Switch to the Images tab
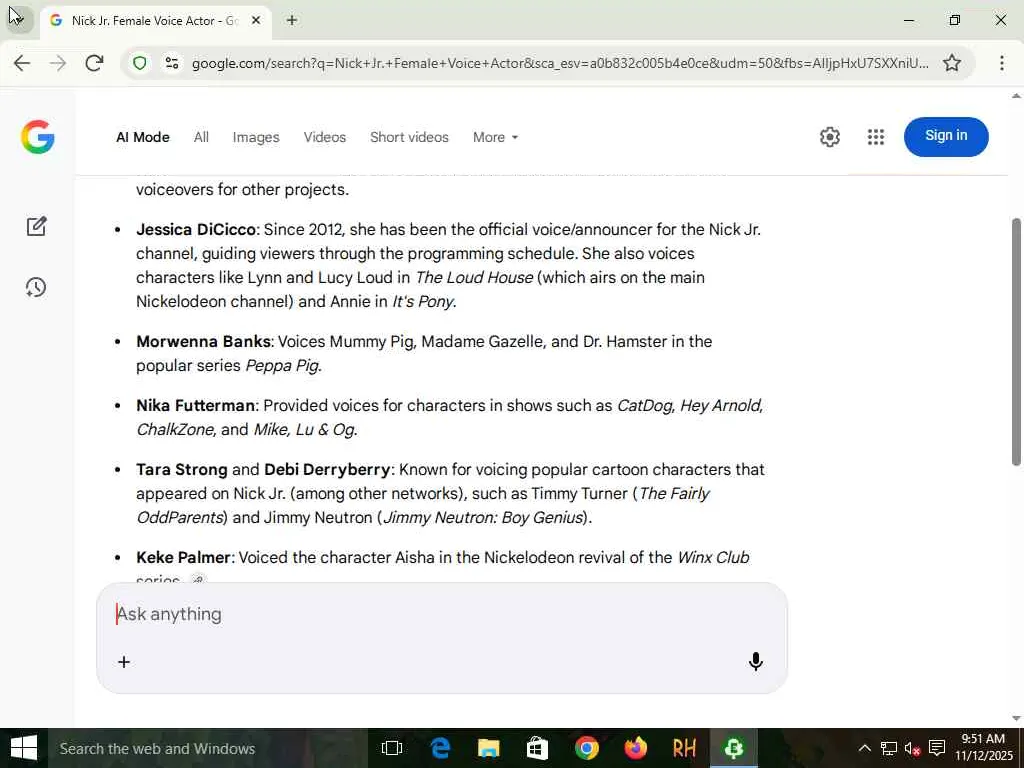The image size is (1024, 768). point(256,137)
